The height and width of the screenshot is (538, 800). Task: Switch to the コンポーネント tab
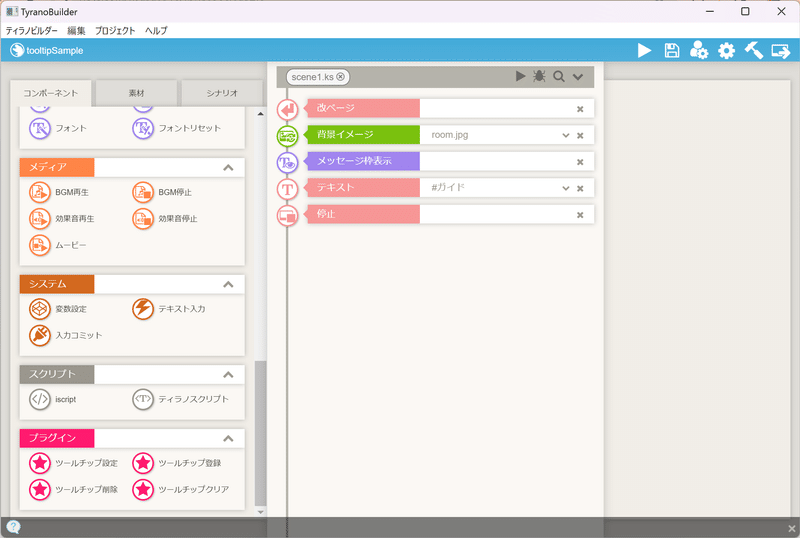pyautogui.click(x=51, y=93)
